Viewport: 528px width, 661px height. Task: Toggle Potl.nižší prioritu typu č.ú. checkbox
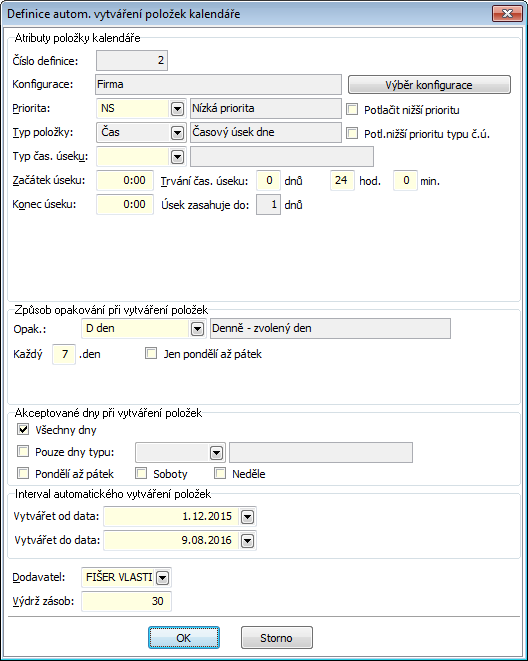pyautogui.click(x=352, y=133)
